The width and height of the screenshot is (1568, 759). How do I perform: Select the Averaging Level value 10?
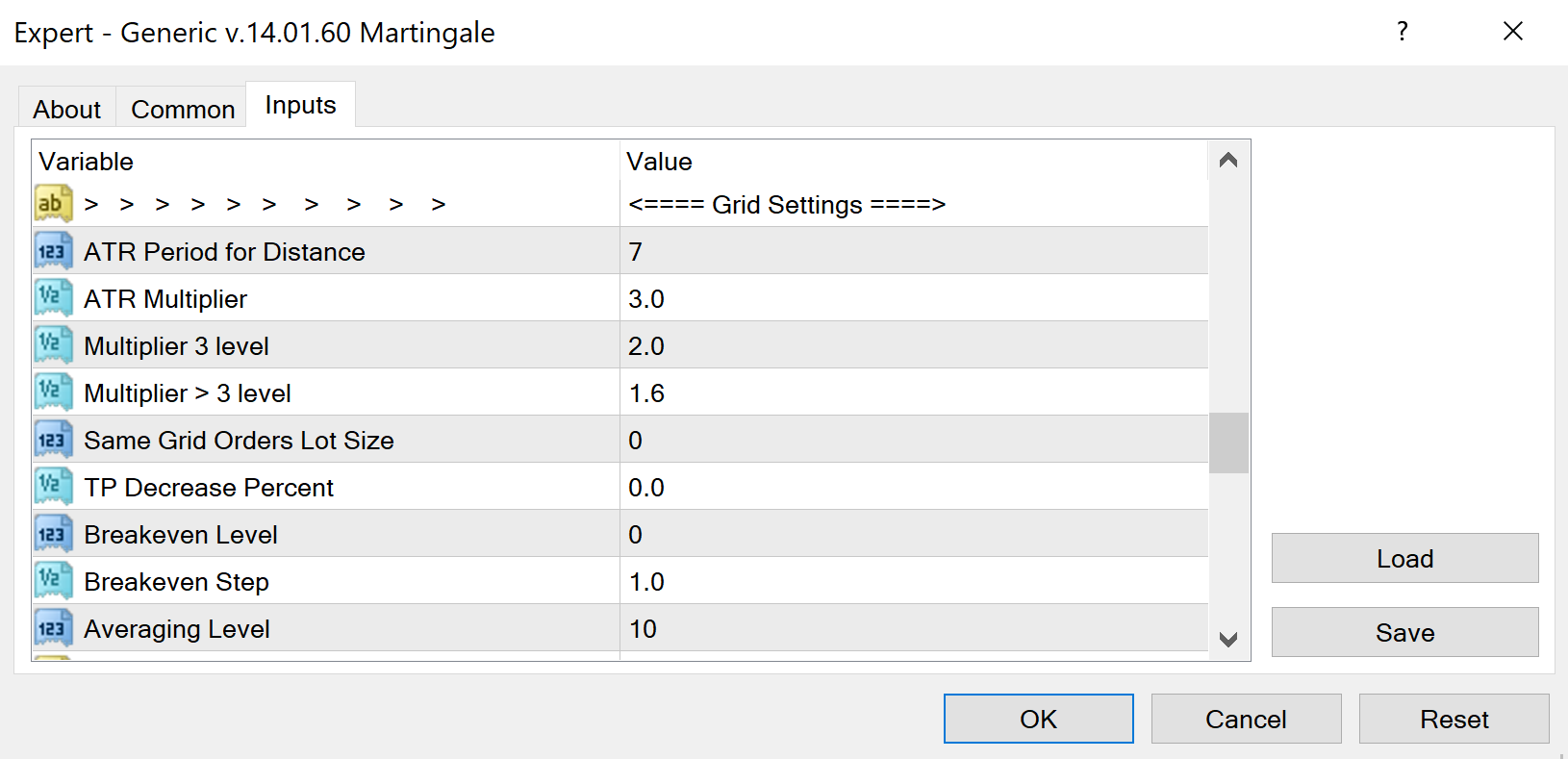point(914,628)
